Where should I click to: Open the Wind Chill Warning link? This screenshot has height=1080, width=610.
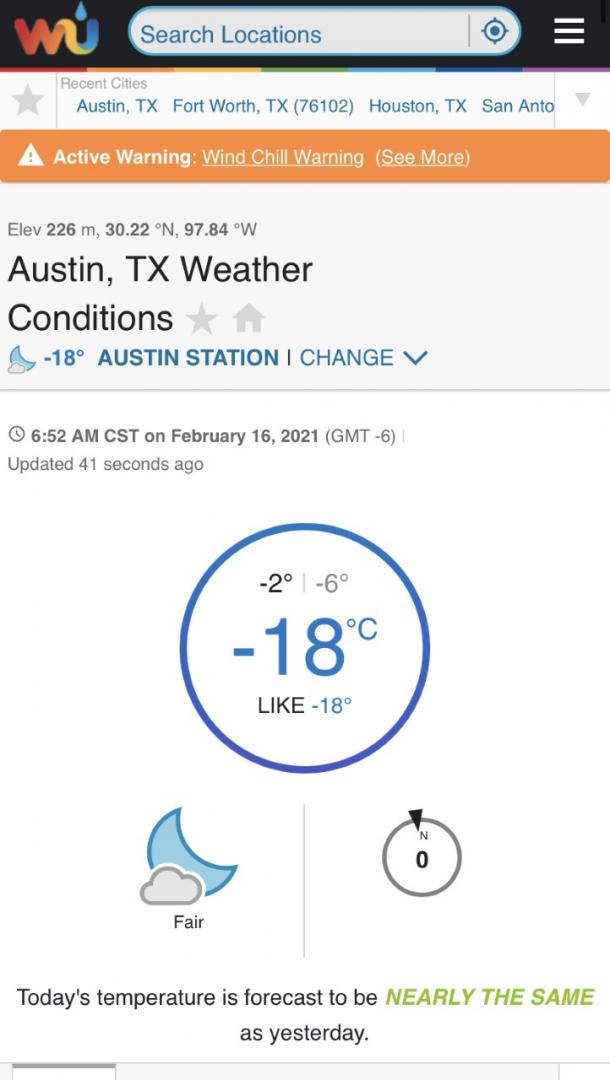click(283, 157)
